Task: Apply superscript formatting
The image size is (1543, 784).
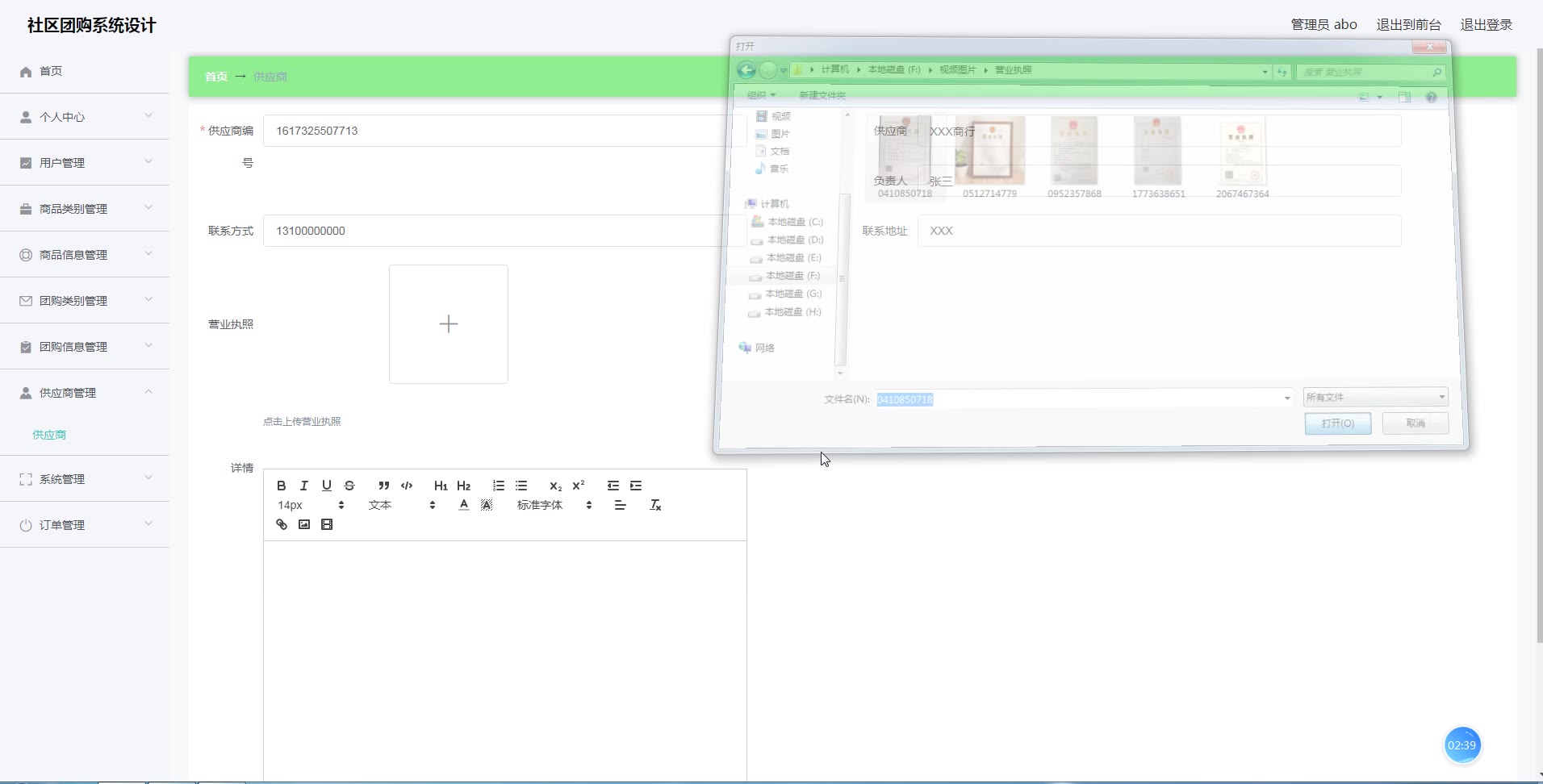Action: [x=579, y=486]
